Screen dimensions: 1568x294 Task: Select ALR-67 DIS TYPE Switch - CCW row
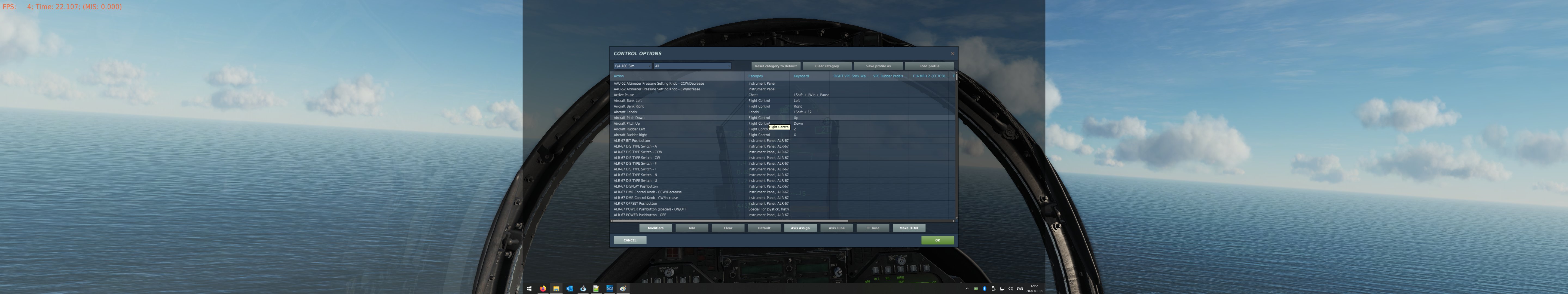coord(782,152)
